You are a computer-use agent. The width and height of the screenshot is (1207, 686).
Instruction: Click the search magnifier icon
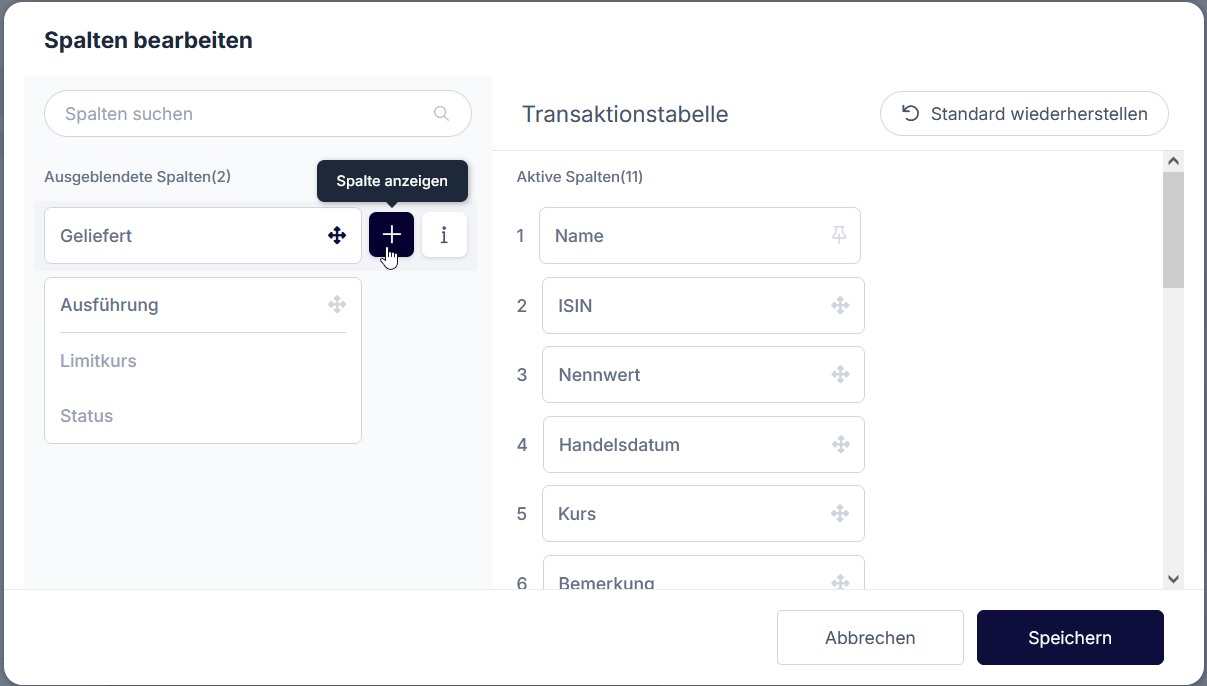(441, 114)
